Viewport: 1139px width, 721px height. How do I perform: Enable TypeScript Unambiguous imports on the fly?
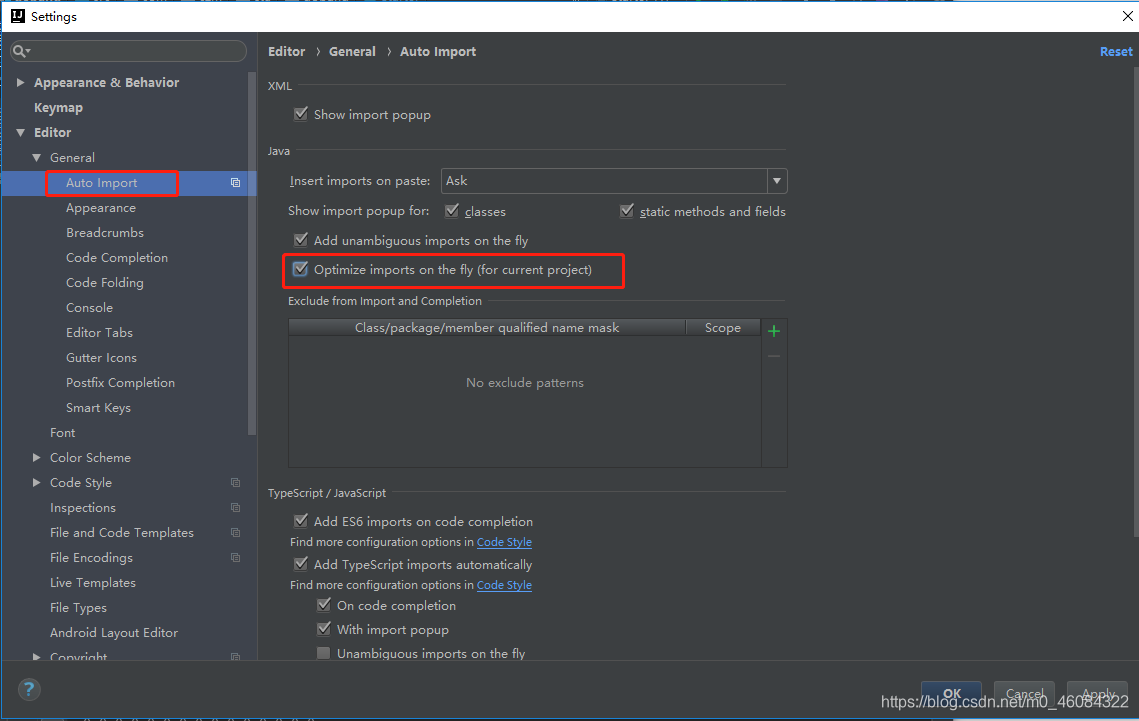coord(324,653)
